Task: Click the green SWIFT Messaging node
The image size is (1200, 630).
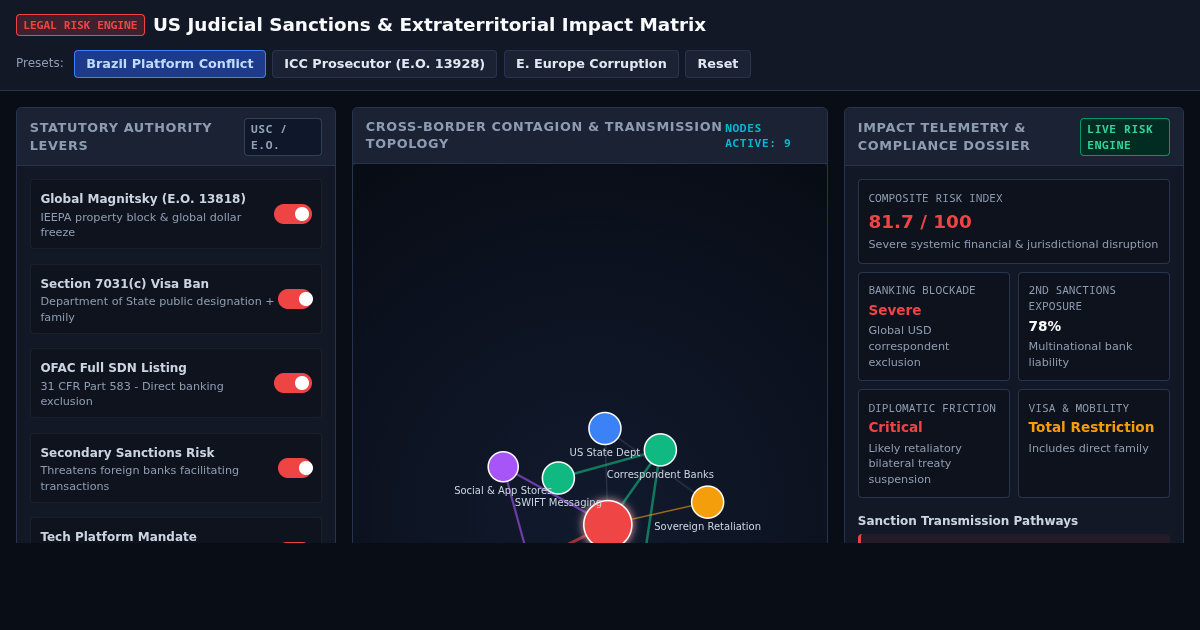Action: pyautogui.click(x=558, y=478)
